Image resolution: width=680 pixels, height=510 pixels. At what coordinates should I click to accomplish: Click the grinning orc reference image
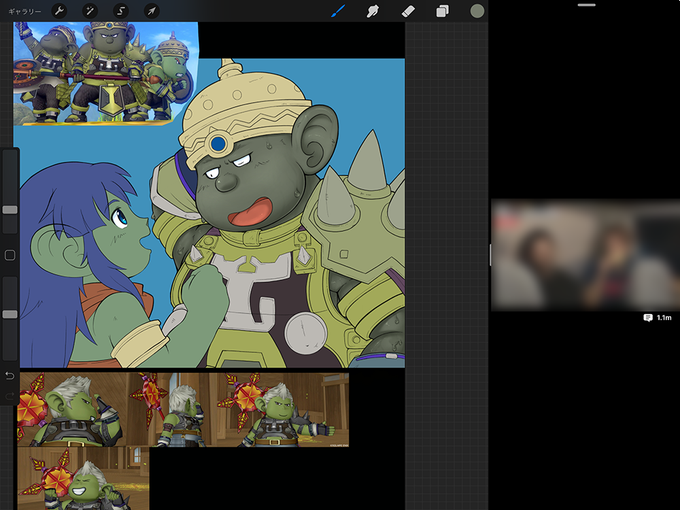tap(83, 478)
